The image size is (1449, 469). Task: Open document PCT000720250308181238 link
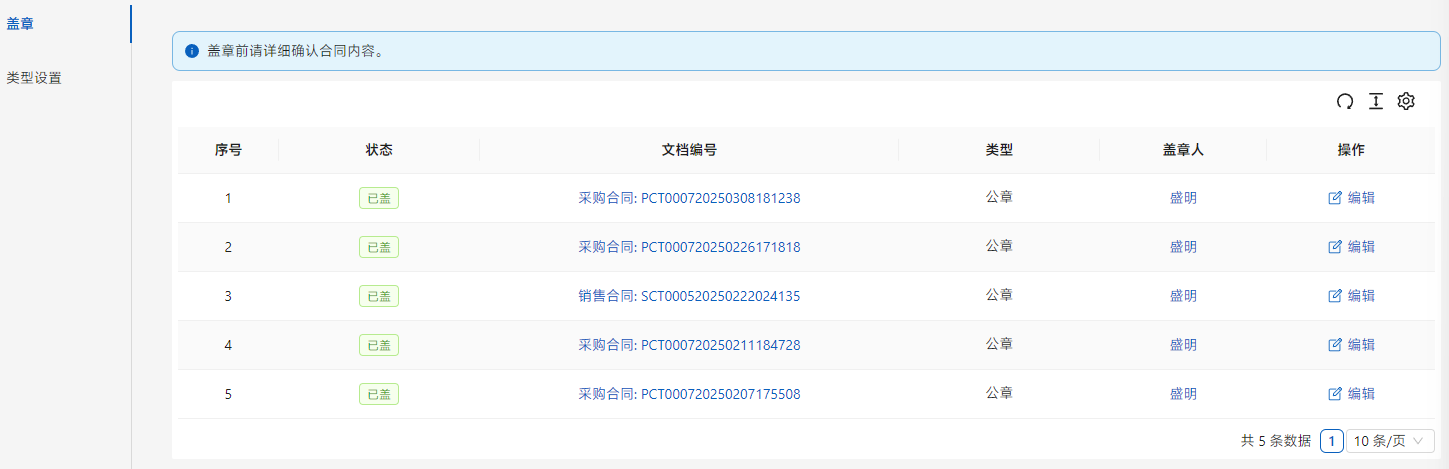(689, 198)
